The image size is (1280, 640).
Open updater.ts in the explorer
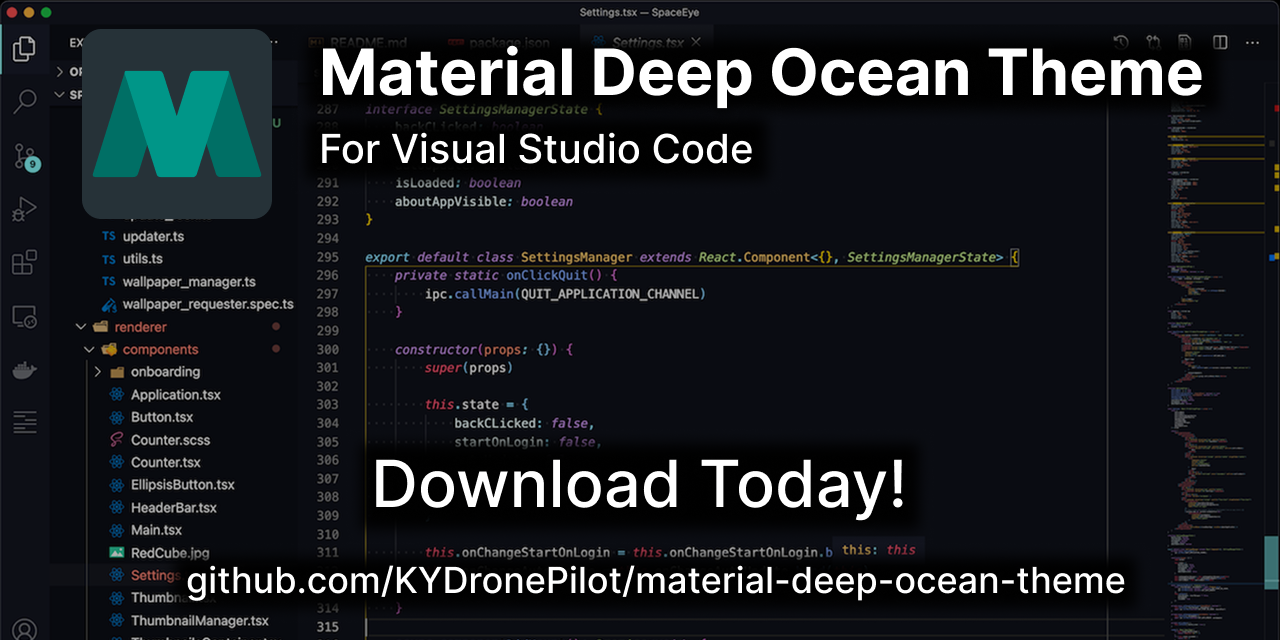point(153,237)
